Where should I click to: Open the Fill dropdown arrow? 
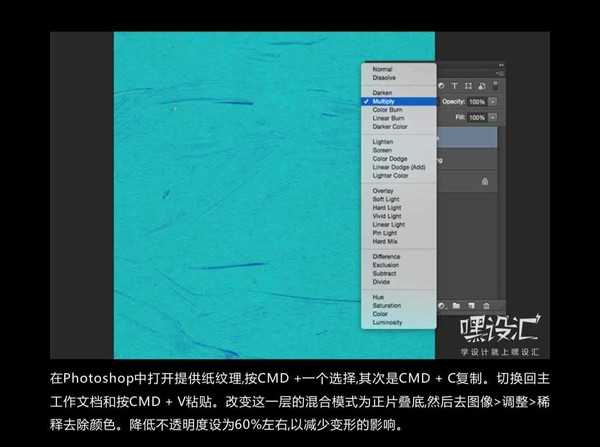click(493, 117)
